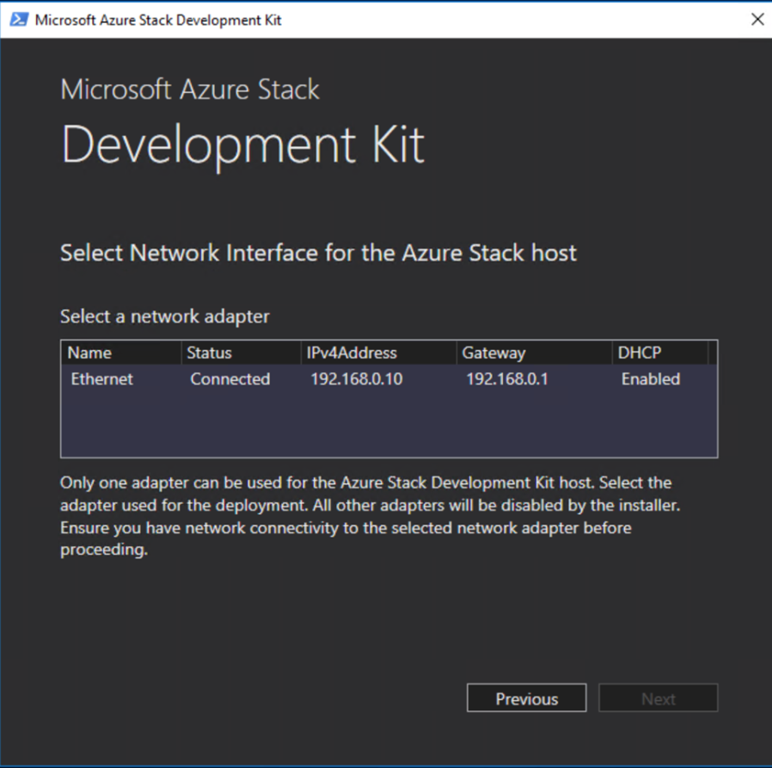Click the 192.168.0.1 gateway cell
The width and height of the screenshot is (772, 768).
pyautogui.click(x=506, y=379)
